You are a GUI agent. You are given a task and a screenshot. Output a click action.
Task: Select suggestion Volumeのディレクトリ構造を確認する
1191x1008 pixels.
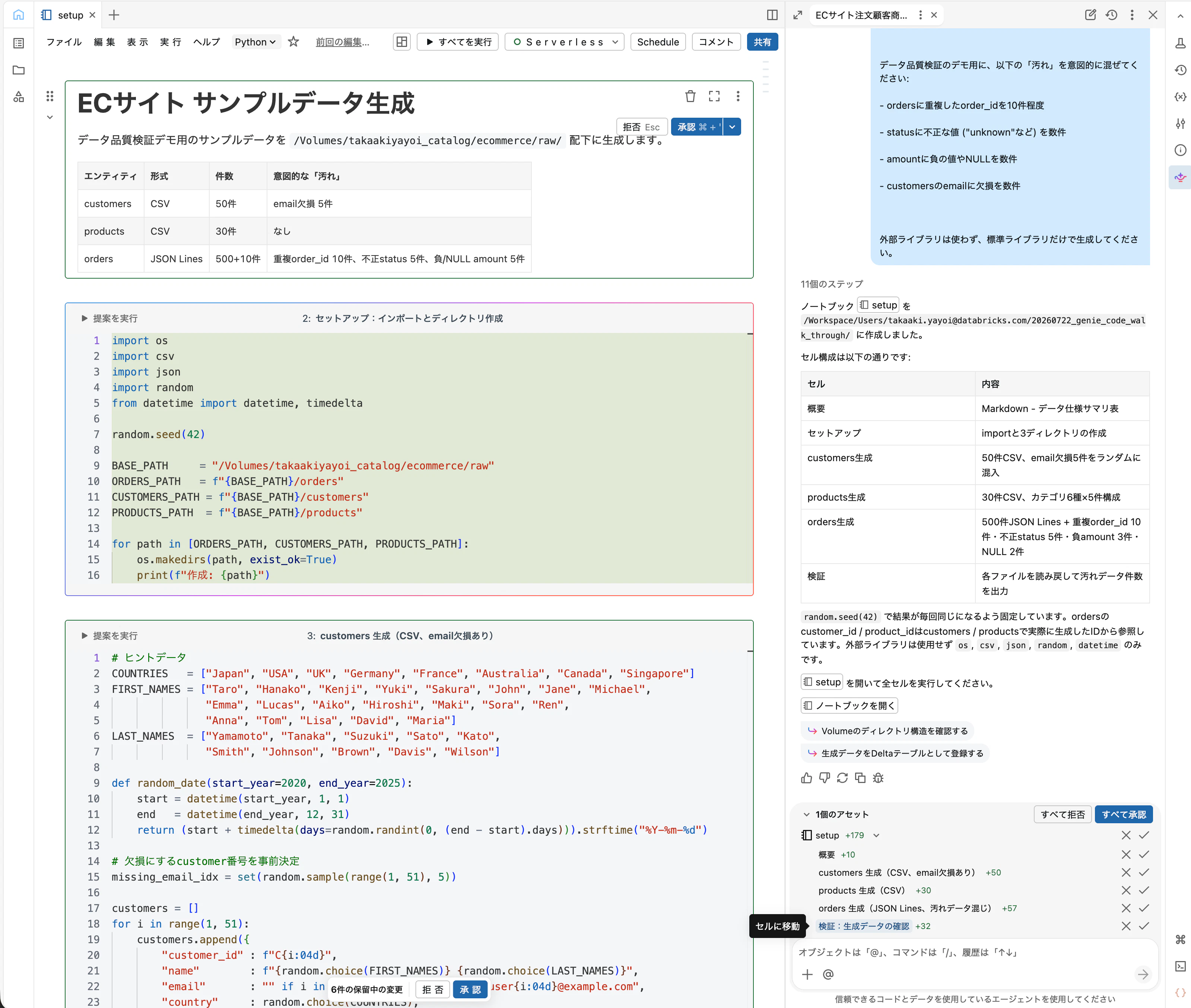coord(888,731)
